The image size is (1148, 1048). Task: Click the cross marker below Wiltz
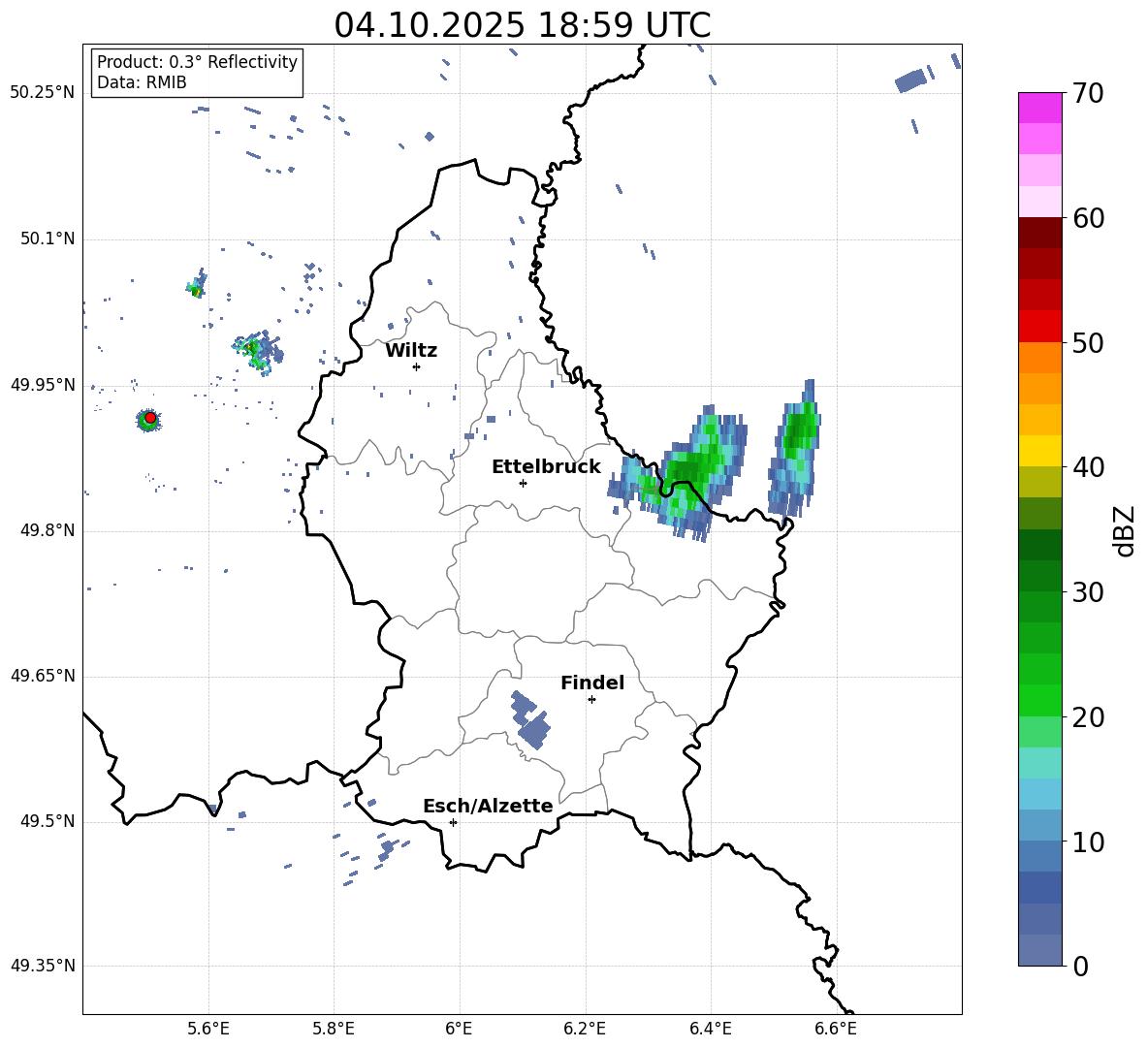pyautogui.click(x=416, y=366)
